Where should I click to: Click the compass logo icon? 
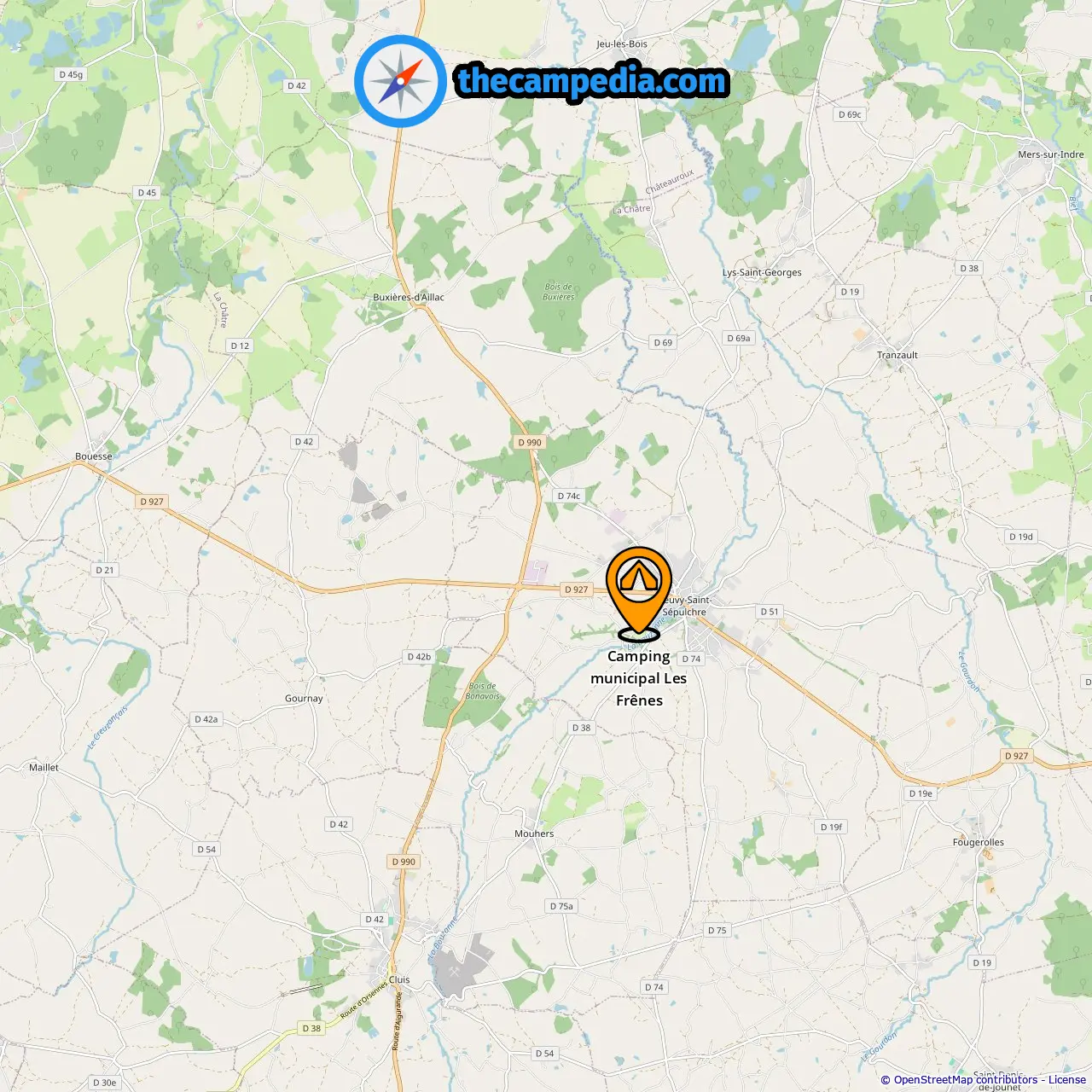click(400, 81)
